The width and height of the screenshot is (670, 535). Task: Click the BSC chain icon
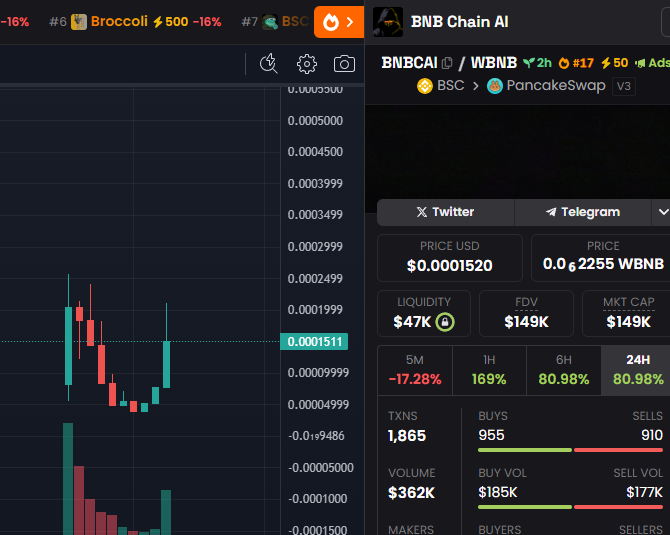425,86
